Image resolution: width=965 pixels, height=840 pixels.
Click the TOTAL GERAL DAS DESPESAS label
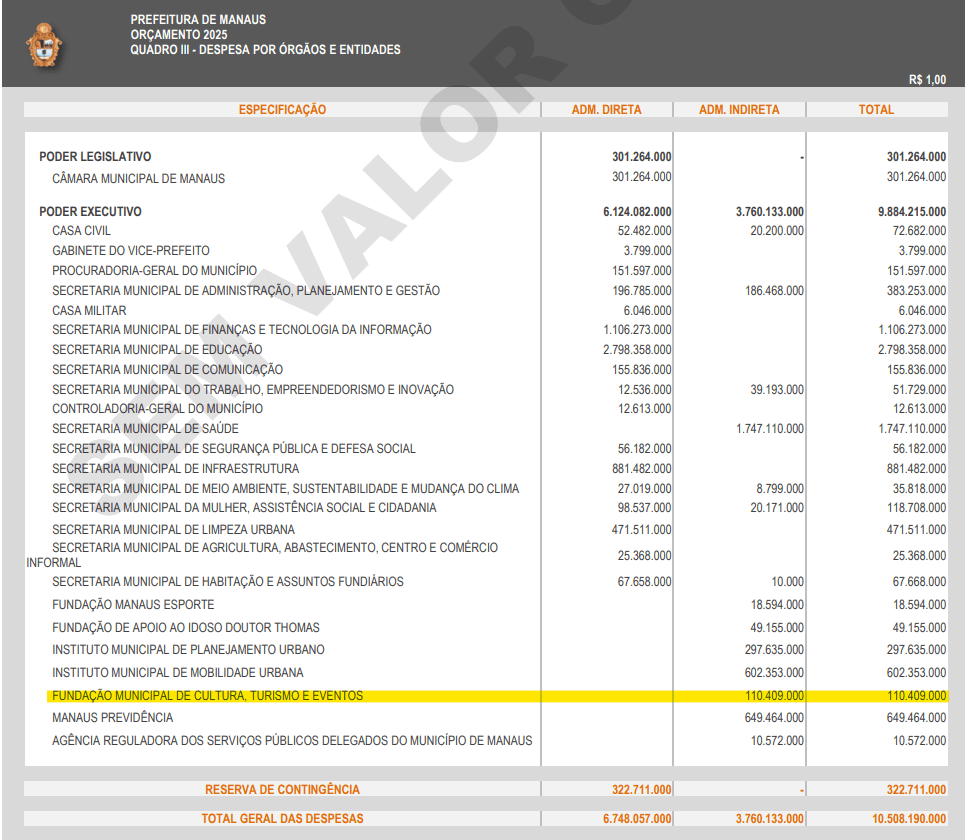[282, 819]
